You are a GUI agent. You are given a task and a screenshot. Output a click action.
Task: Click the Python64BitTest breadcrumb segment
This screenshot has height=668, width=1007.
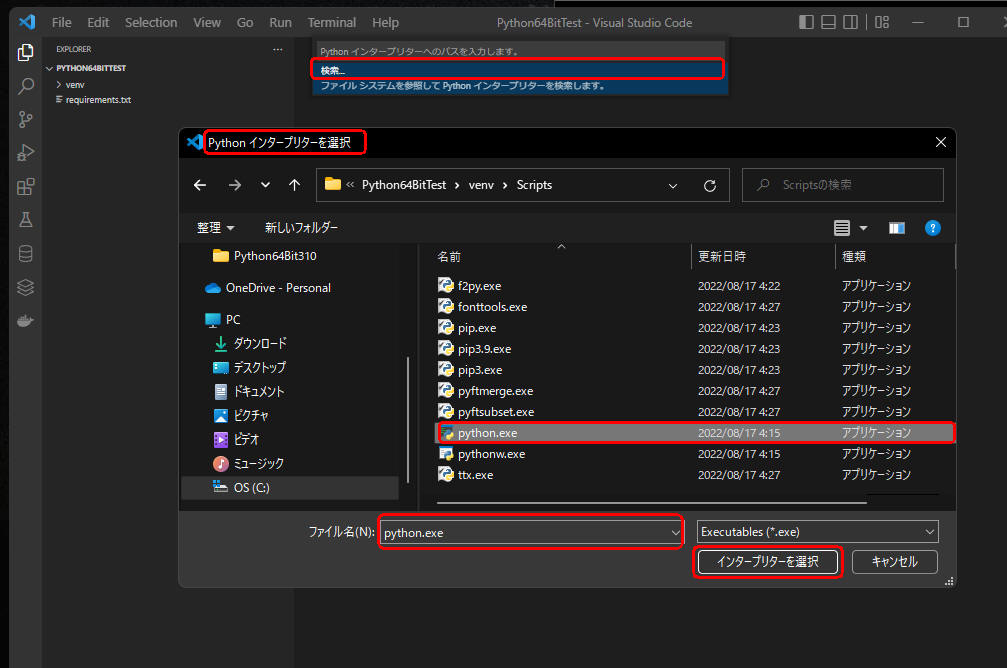[x=403, y=185]
